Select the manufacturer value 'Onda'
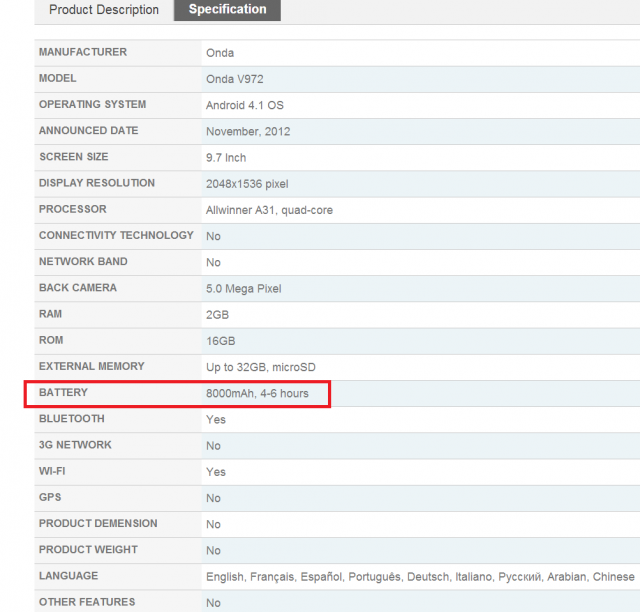The image size is (640, 612). pyautogui.click(x=220, y=53)
